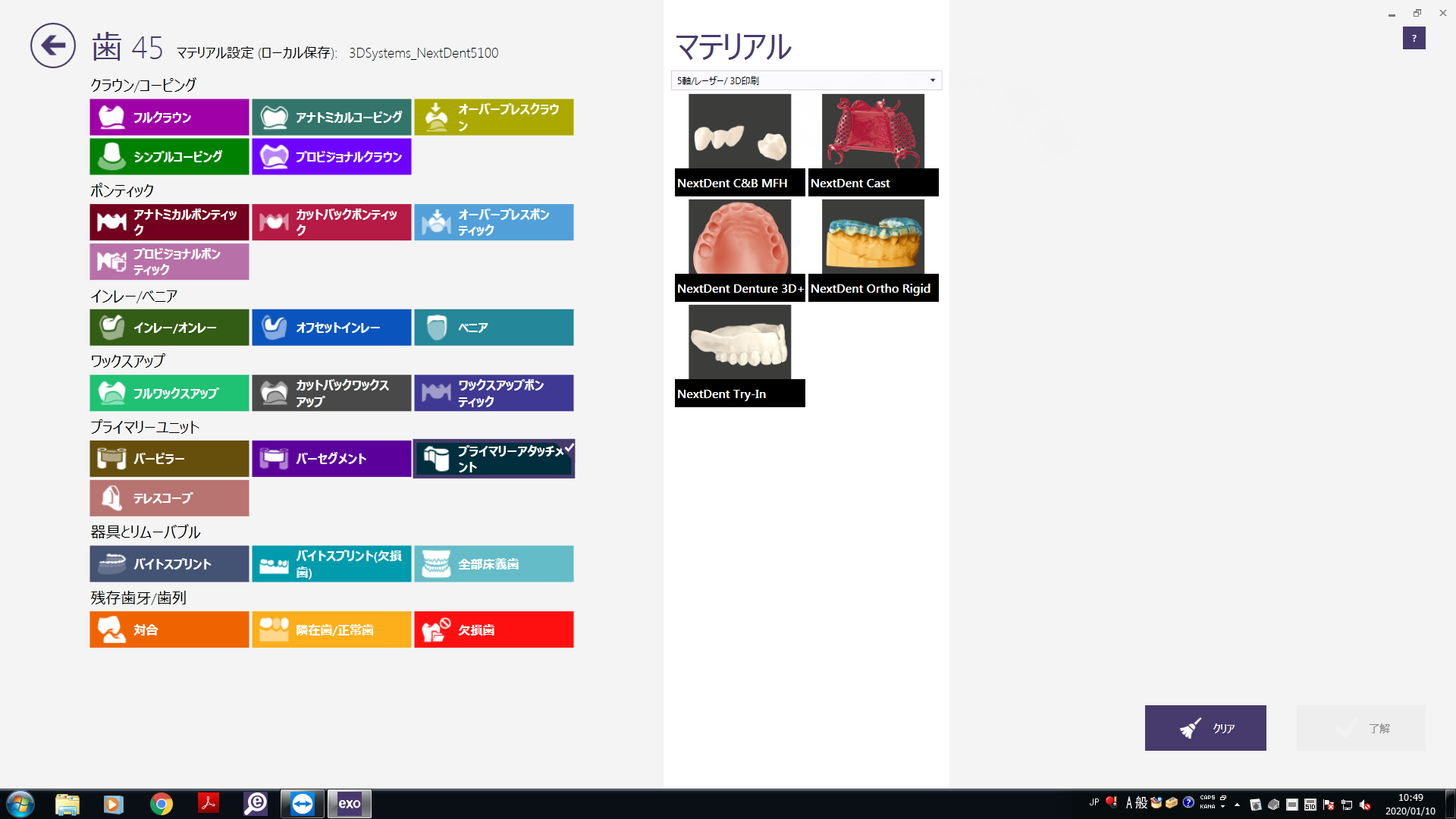Open Adobe Acrobat from taskbar
Image resolution: width=1456 pixels, height=819 pixels.
[209, 804]
